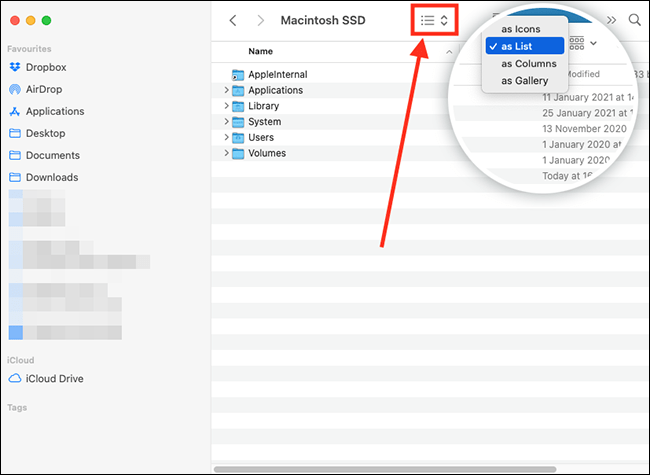This screenshot has width=650, height=475.
Task: Select the Applications folder icon in list
Action: coord(238,90)
